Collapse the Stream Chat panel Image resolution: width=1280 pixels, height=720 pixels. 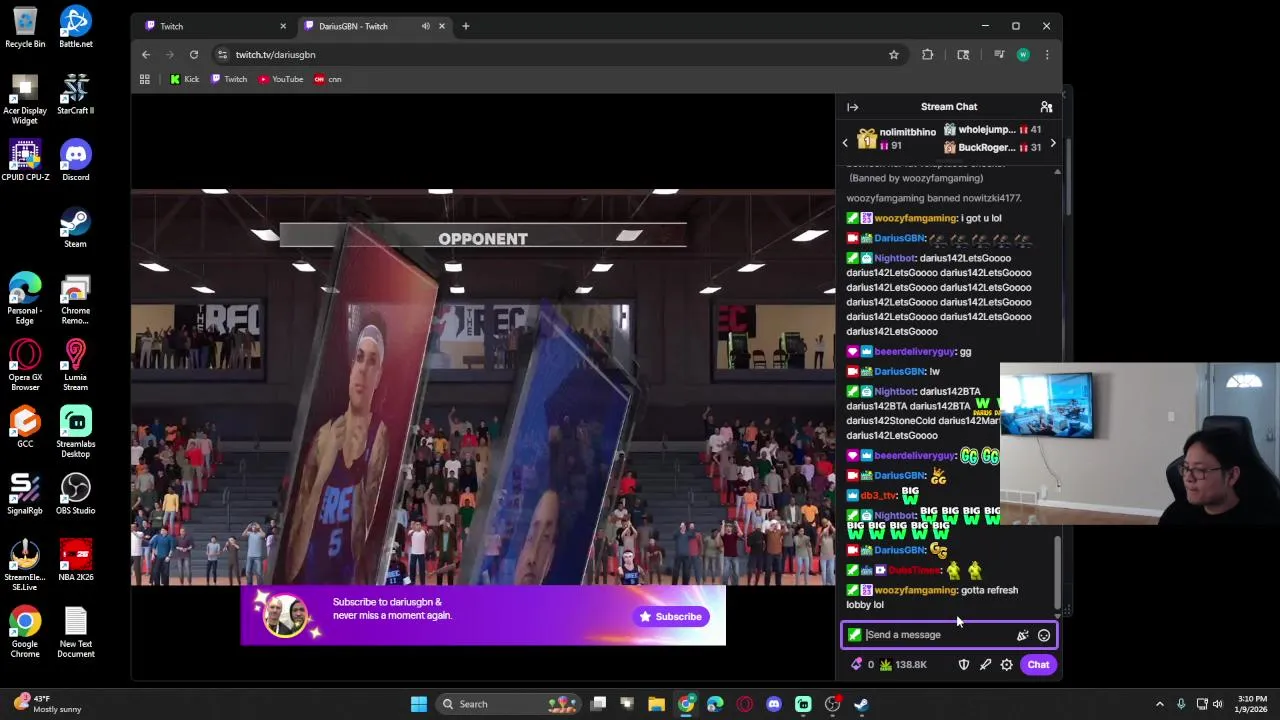[x=852, y=107]
